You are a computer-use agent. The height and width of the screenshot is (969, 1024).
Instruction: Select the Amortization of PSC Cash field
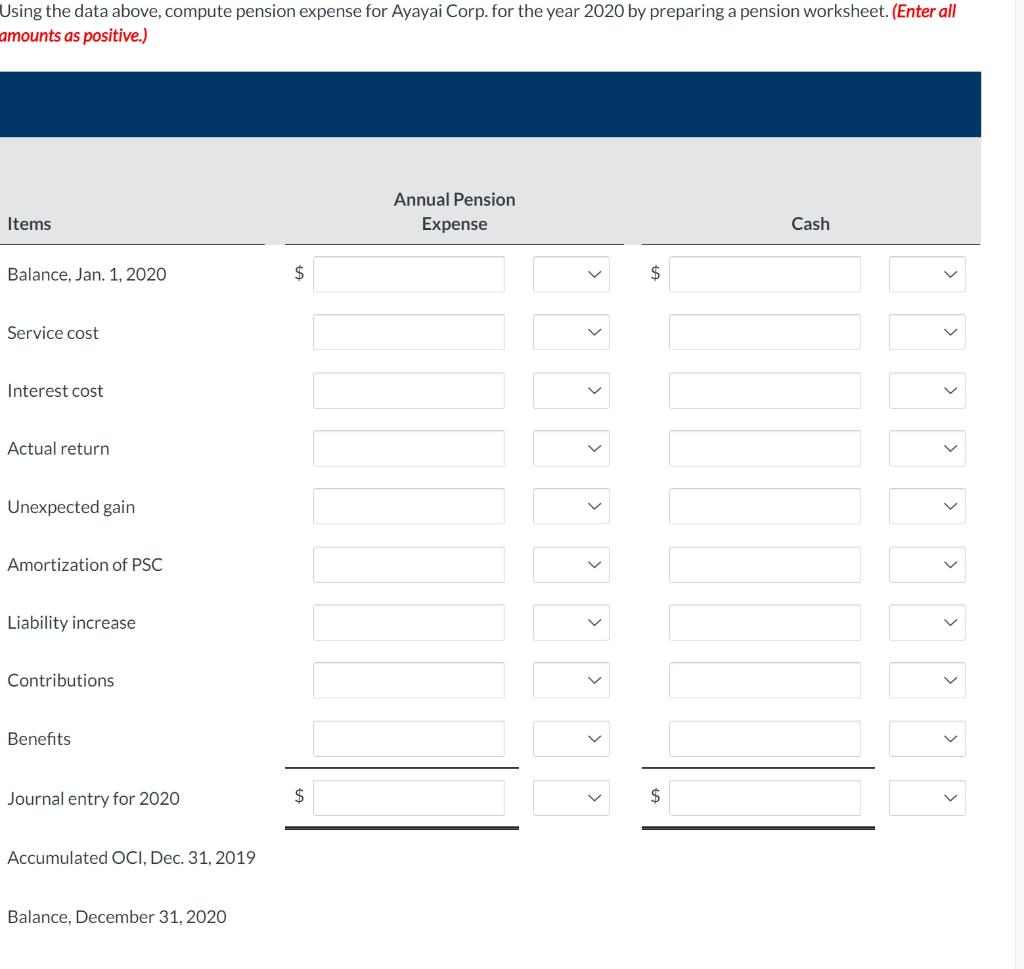point(764,564)
